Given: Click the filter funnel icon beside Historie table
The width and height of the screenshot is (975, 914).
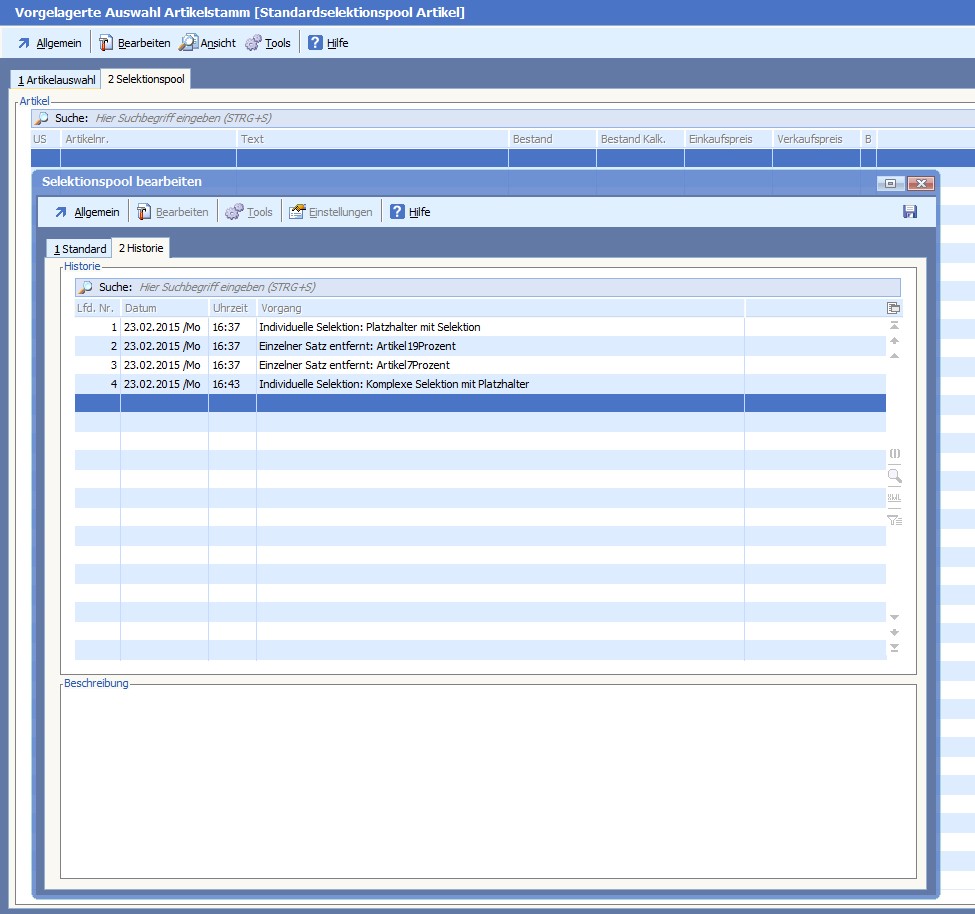Looking at the screenshot, I should pyautogui.click(x=894, y=520).
